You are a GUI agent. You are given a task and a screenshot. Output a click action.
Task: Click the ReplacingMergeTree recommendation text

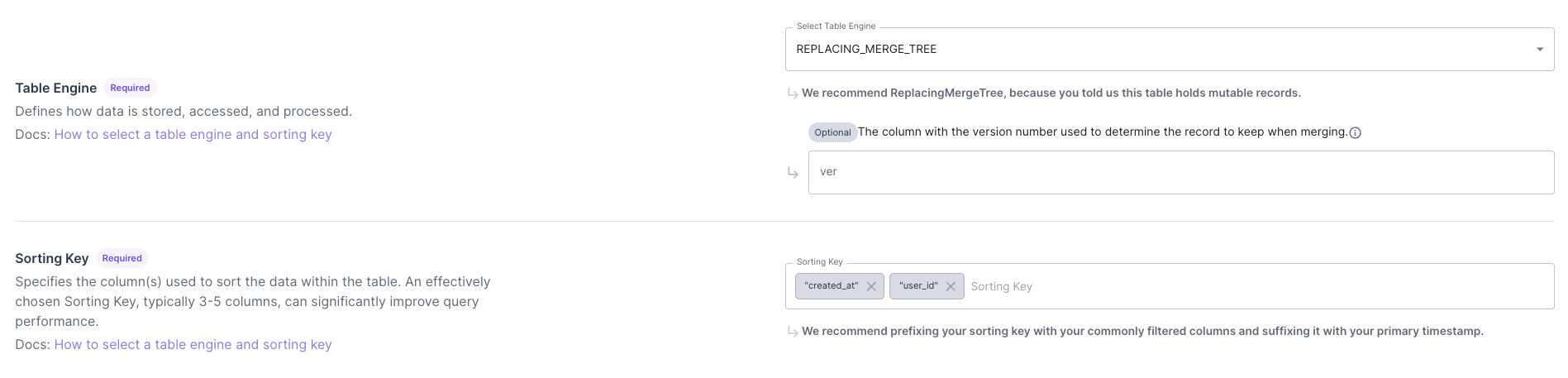1051,93
